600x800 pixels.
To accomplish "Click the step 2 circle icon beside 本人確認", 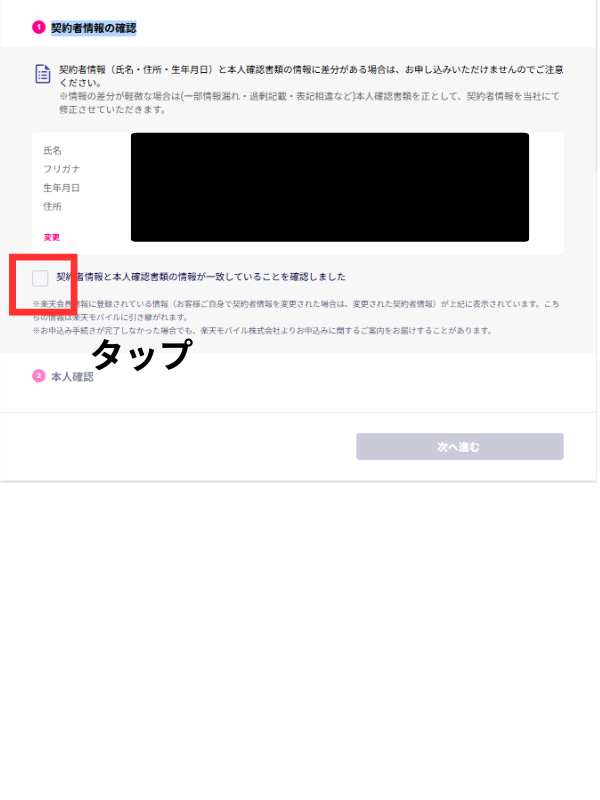I will click(x=39, y=376).
